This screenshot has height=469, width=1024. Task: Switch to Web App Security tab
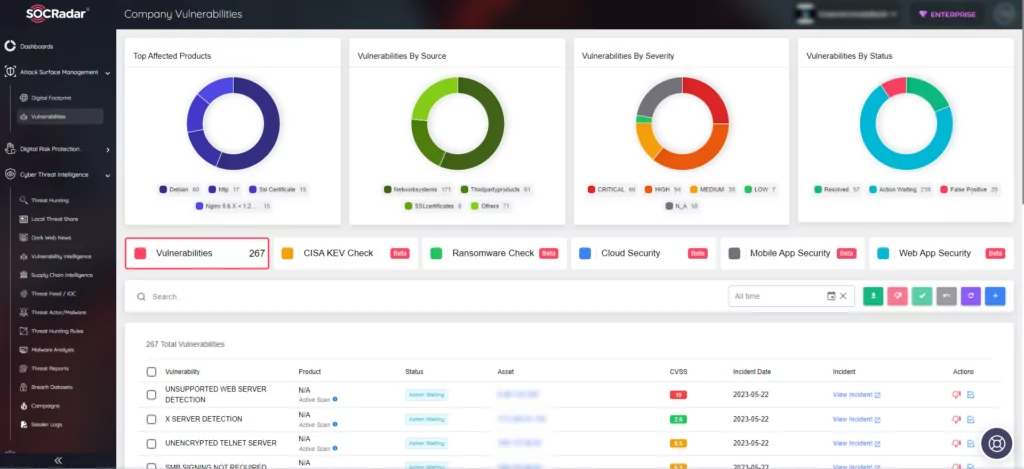(x=941, y=253)
